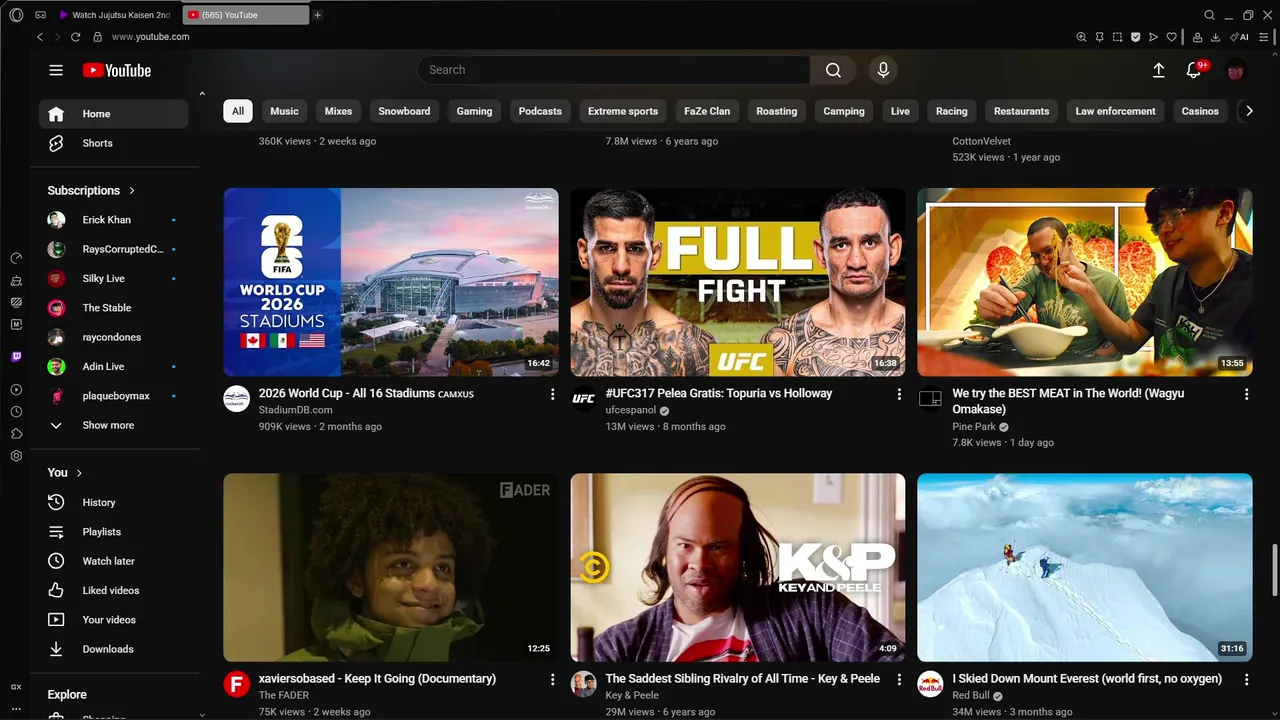The image size is (1280, 720).
Task: Open Shorts in sidebar
Action: click(113, 143)
